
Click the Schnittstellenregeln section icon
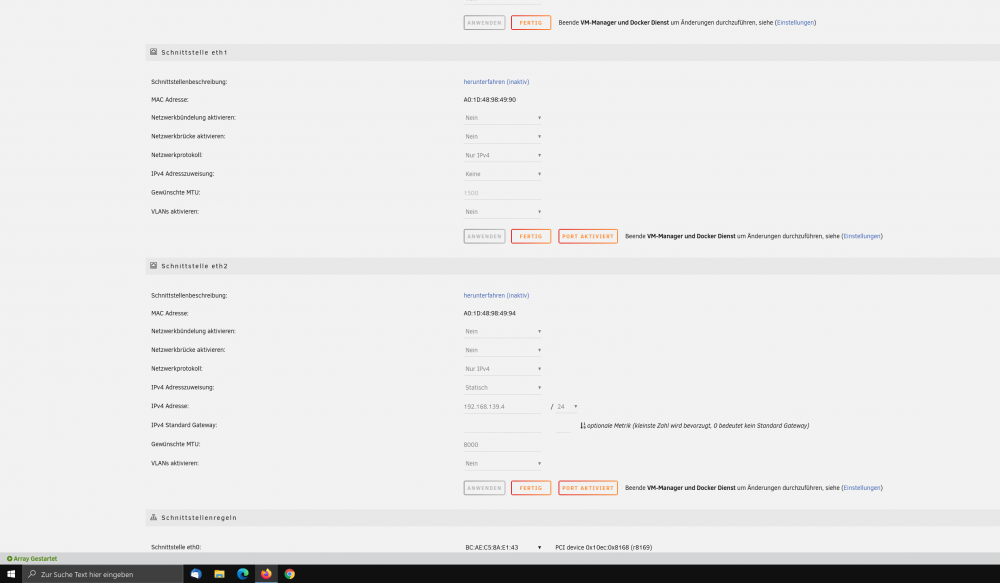(153, 517)
